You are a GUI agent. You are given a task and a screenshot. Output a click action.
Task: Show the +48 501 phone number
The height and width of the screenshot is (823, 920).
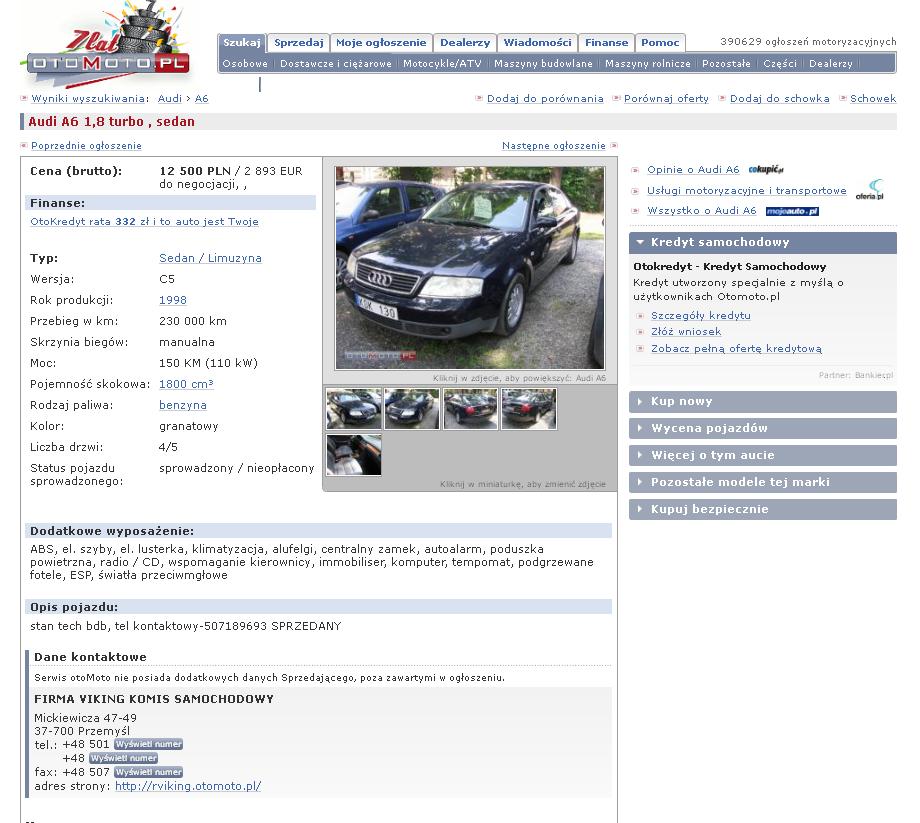148,744
